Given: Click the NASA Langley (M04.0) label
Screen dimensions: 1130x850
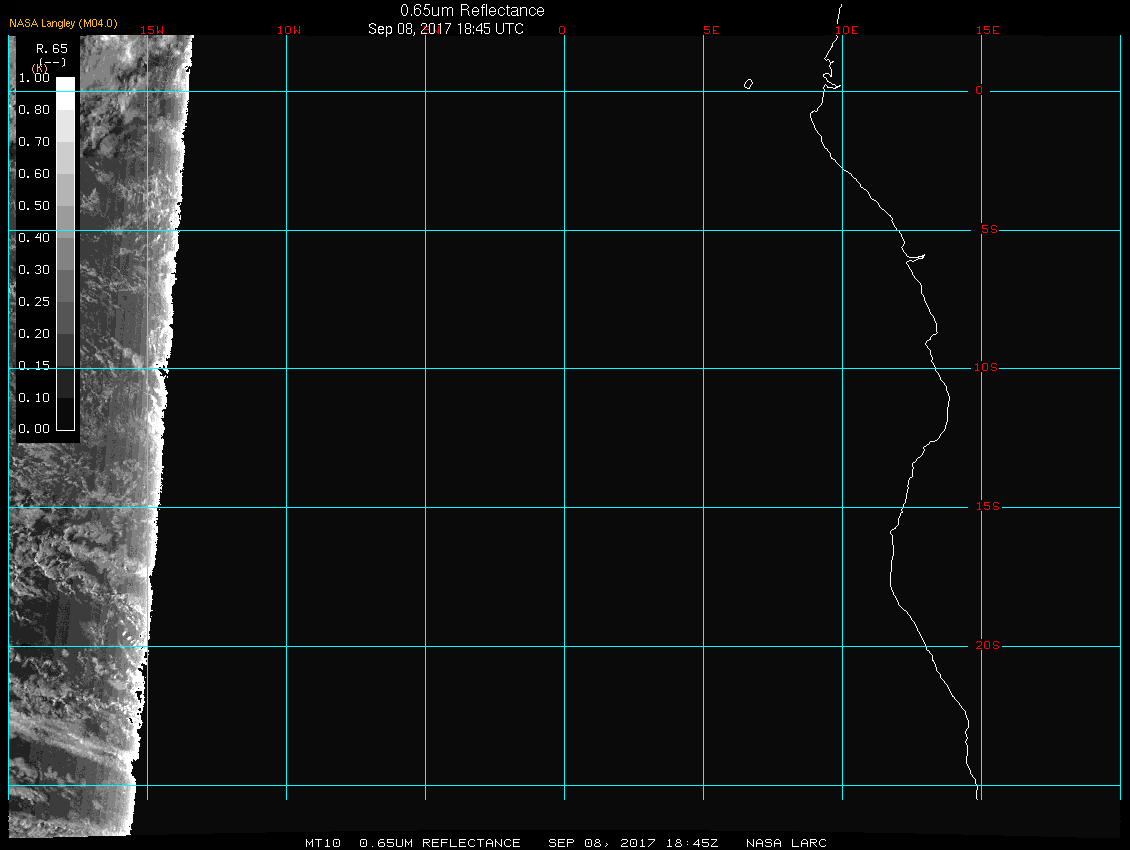Looking at the screenshot, I should pos(63,22).
